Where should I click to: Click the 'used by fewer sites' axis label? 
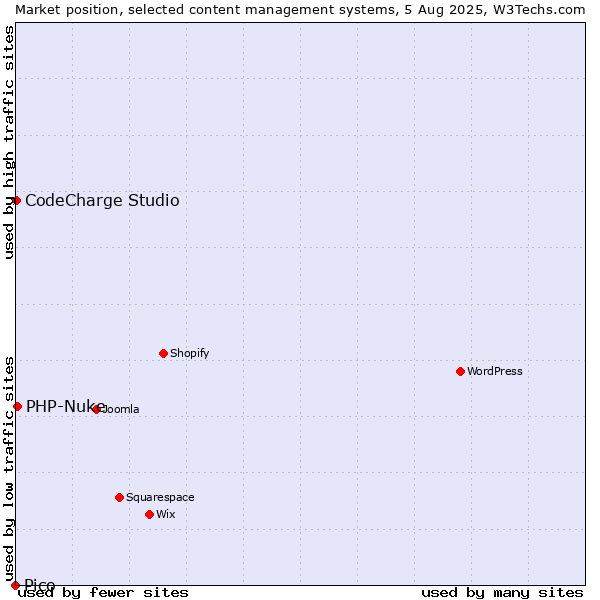[x=103, y=593]
